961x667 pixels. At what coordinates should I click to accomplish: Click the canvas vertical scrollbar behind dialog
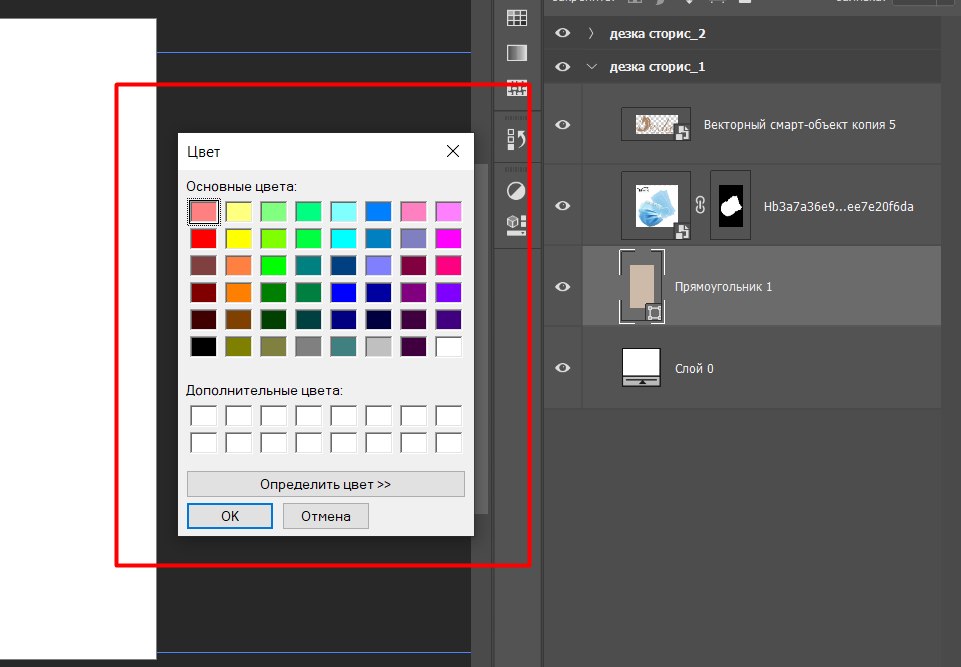coord(482,338)
